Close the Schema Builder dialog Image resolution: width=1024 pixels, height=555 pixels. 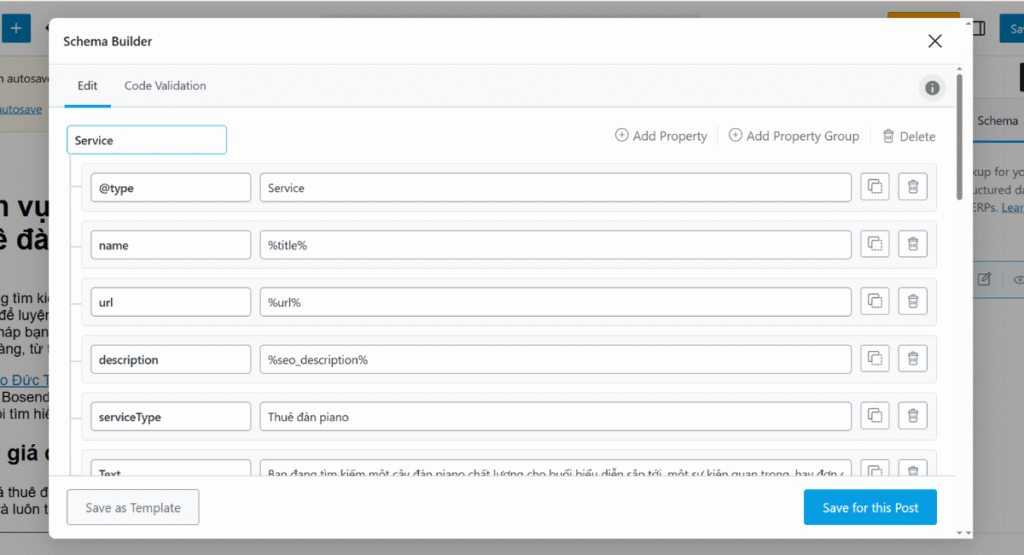[935, 41]
